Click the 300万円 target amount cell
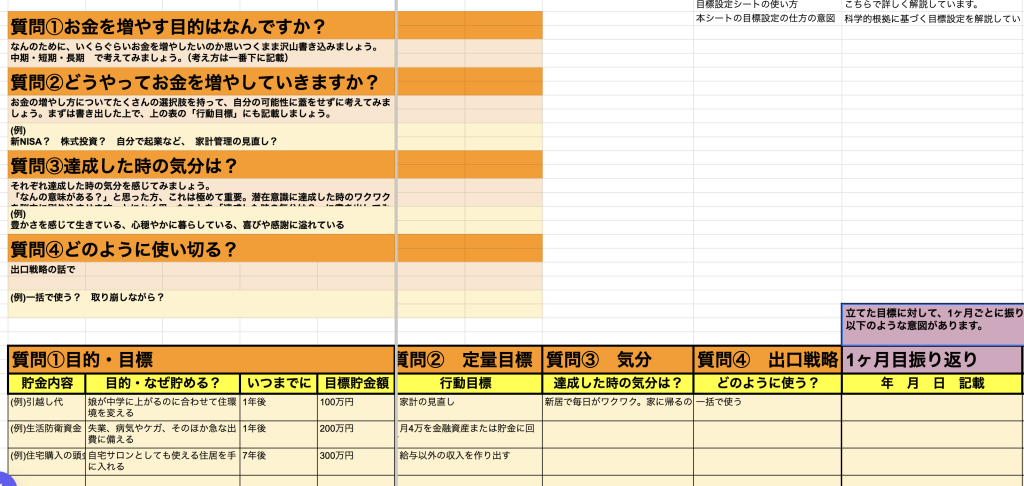This screenshot has width=1024, height=486. 356,456
